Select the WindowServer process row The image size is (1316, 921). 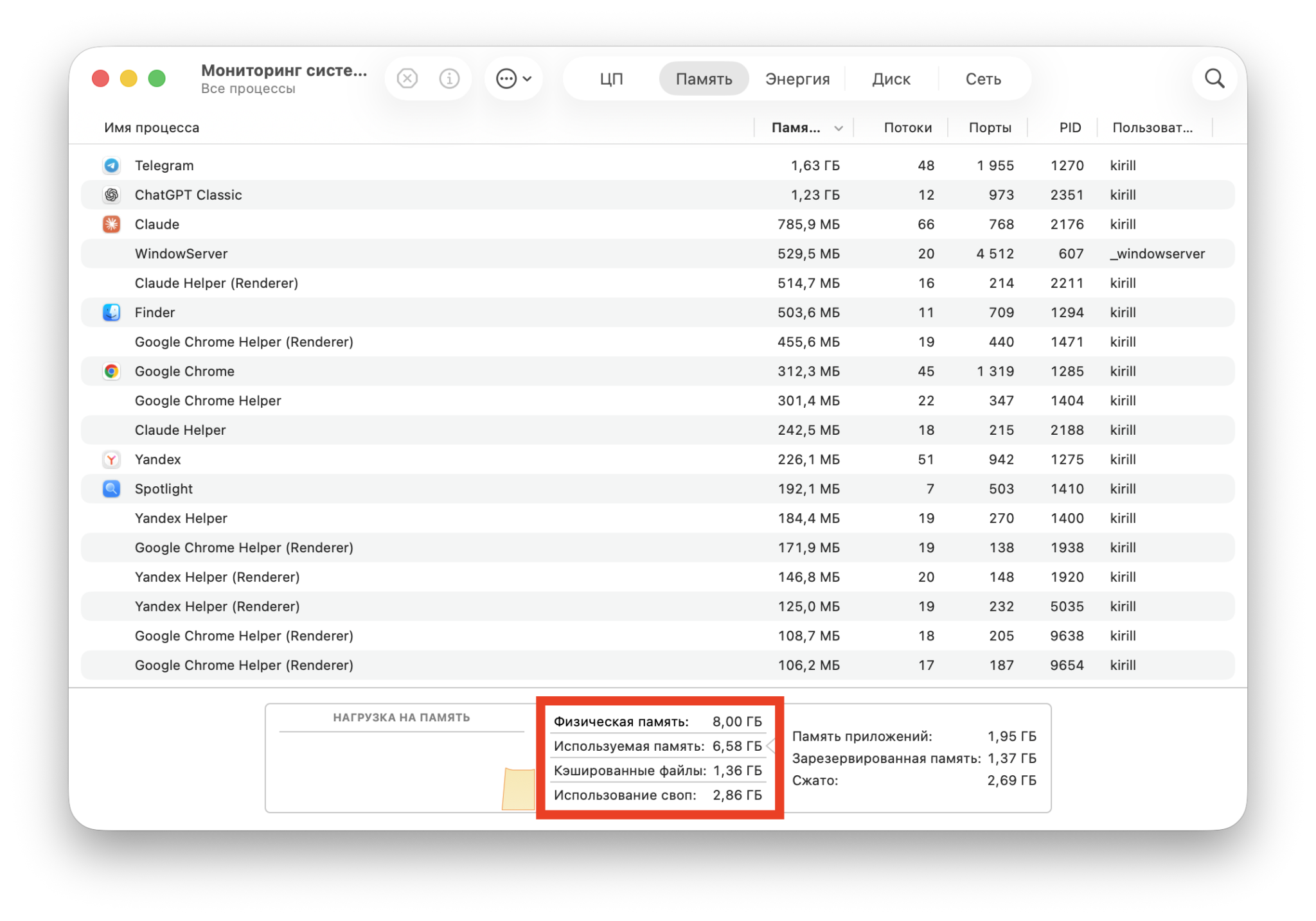pyautogui.click(x=657, y=254)
